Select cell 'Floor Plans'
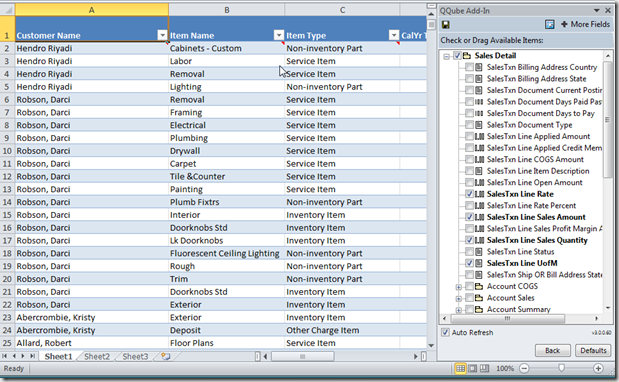This screenshot has width=619, height=382. click(227, 343)
